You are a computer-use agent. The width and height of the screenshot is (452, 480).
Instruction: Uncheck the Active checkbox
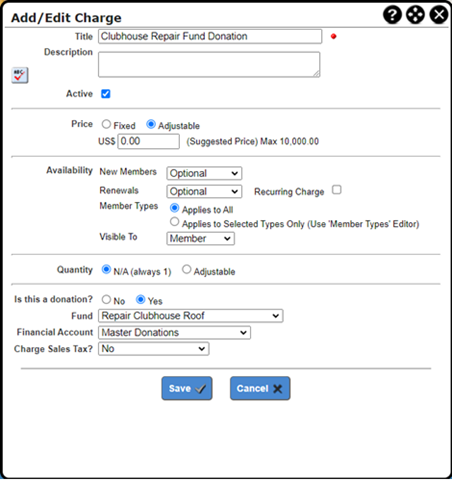click(x=106, y=94)
